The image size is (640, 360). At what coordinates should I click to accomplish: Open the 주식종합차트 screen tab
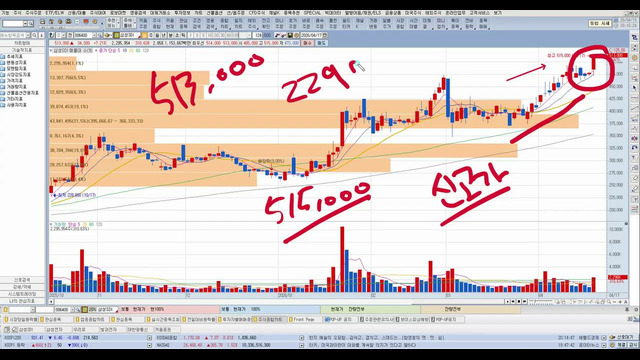(x=269, y=319)
